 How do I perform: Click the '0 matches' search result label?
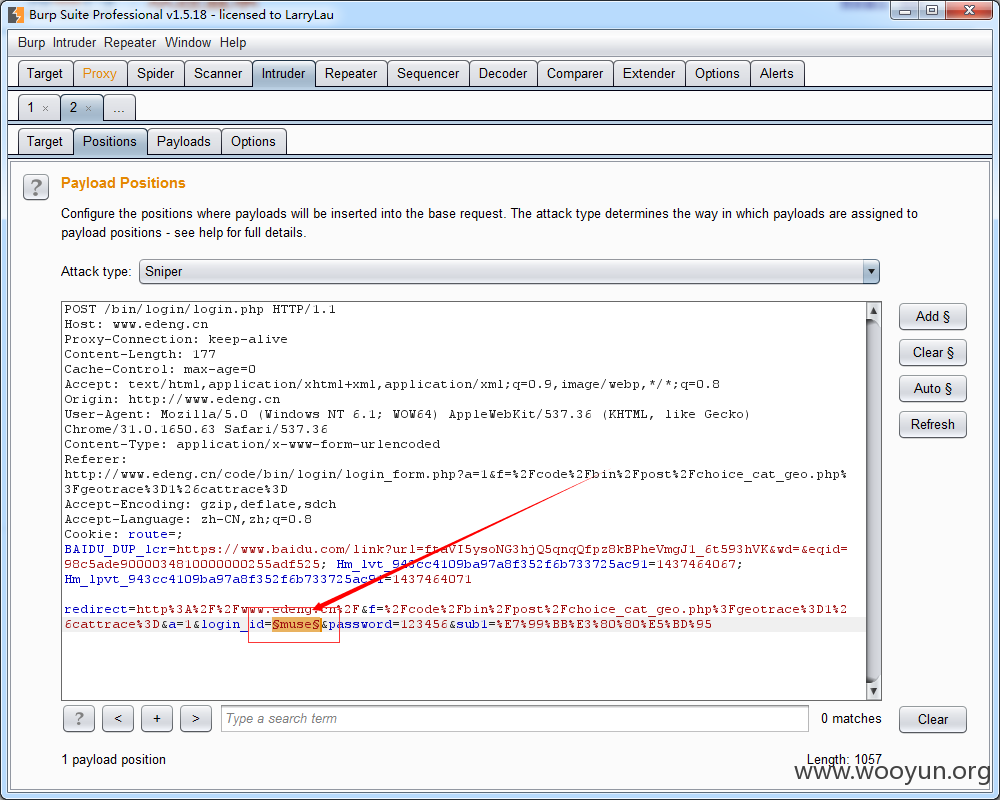(851, 718)
